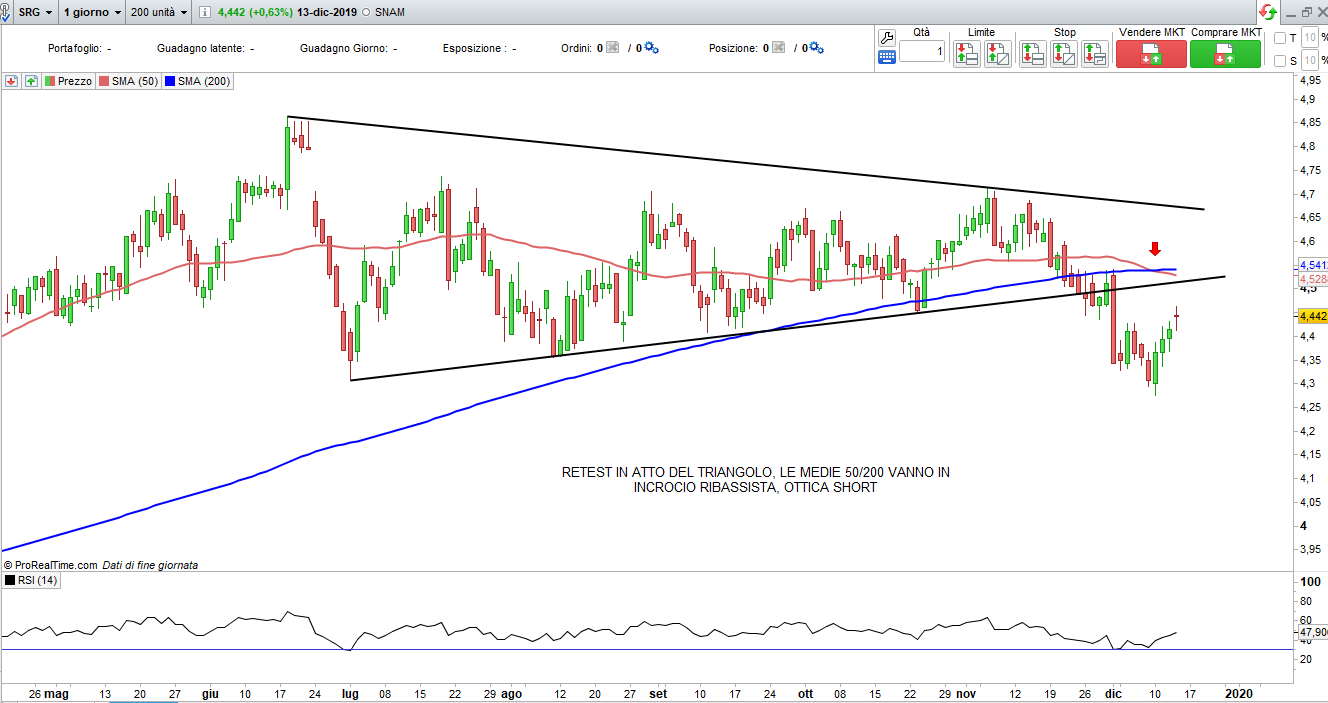Select the SMA (200) indicator label
Viewport: 1328px width, 703px height.
tap(198, 81)
